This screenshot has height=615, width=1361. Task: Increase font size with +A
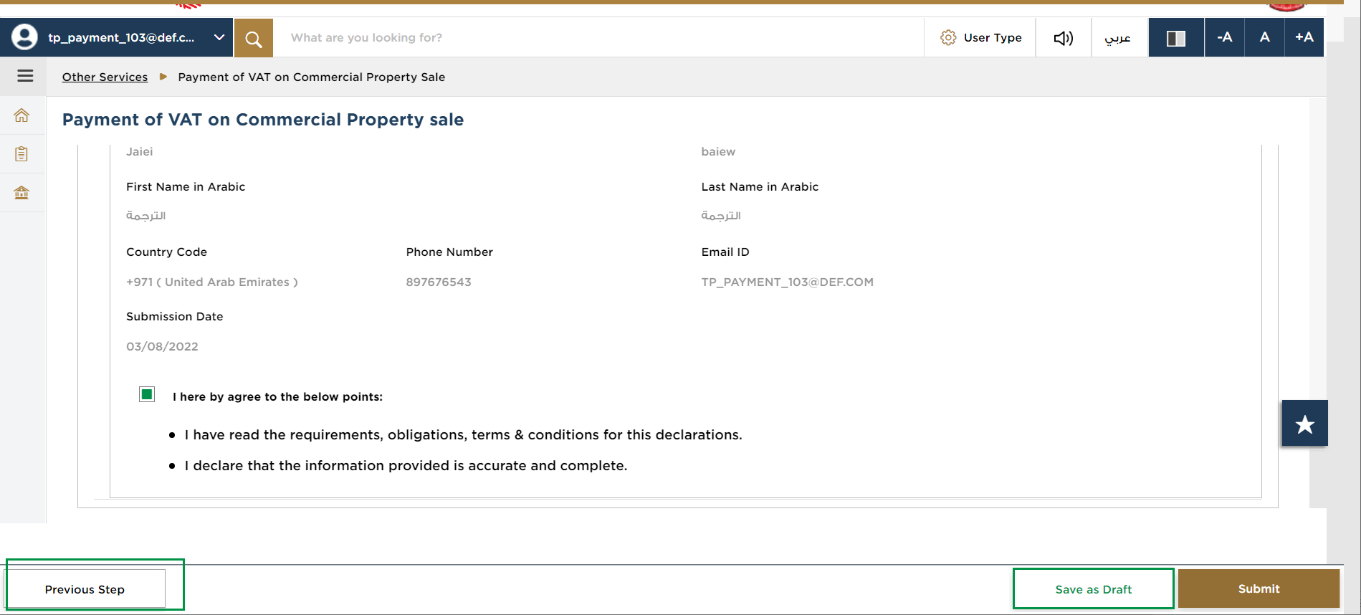point(1304,38)
